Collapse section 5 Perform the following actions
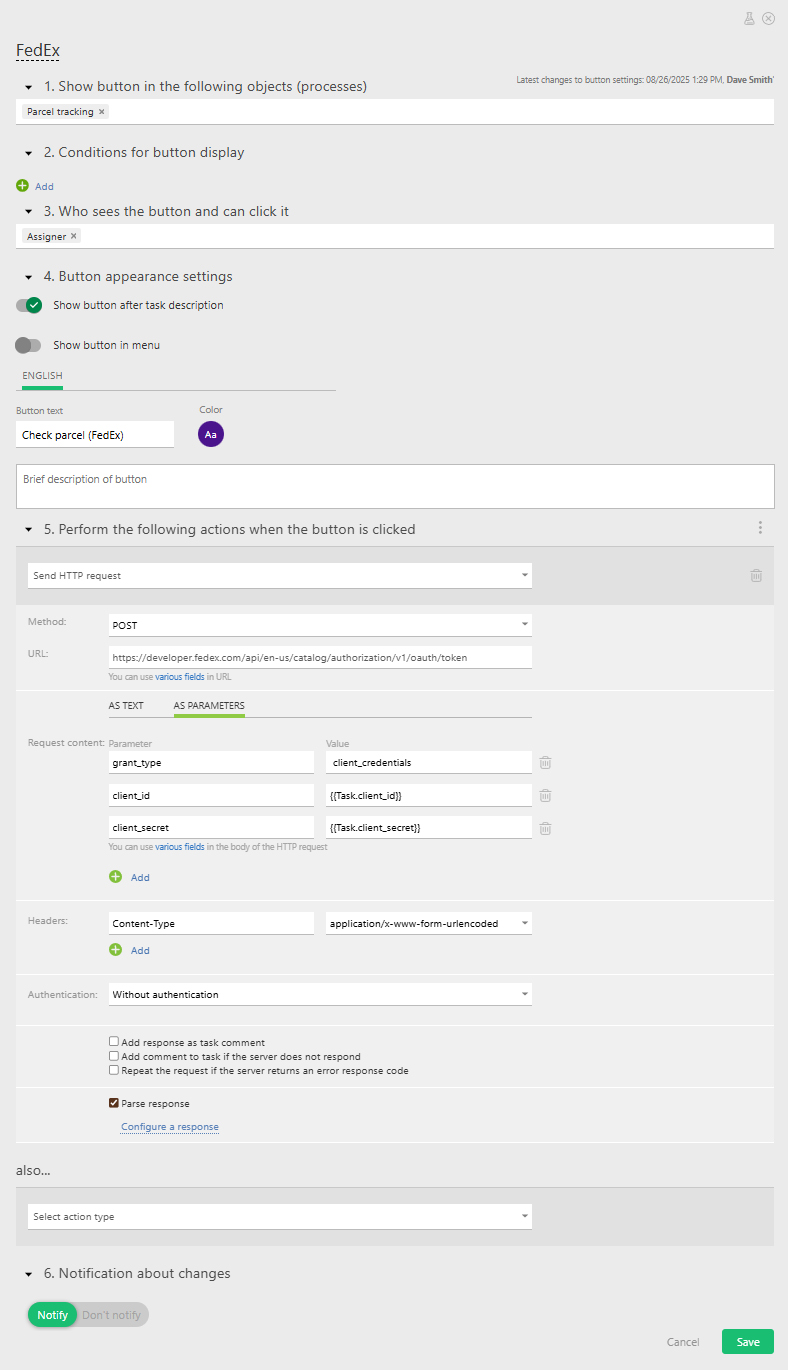The width and height of the screenshot is (788, 1370). coord(29,530)
